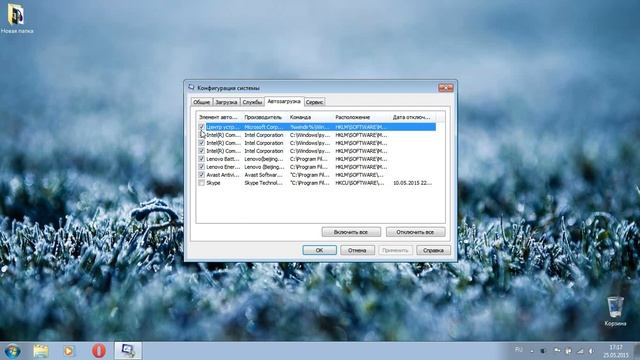Switch to the Общие tab
This screenshot has width=640, height=360.
[x=202, y=102]
